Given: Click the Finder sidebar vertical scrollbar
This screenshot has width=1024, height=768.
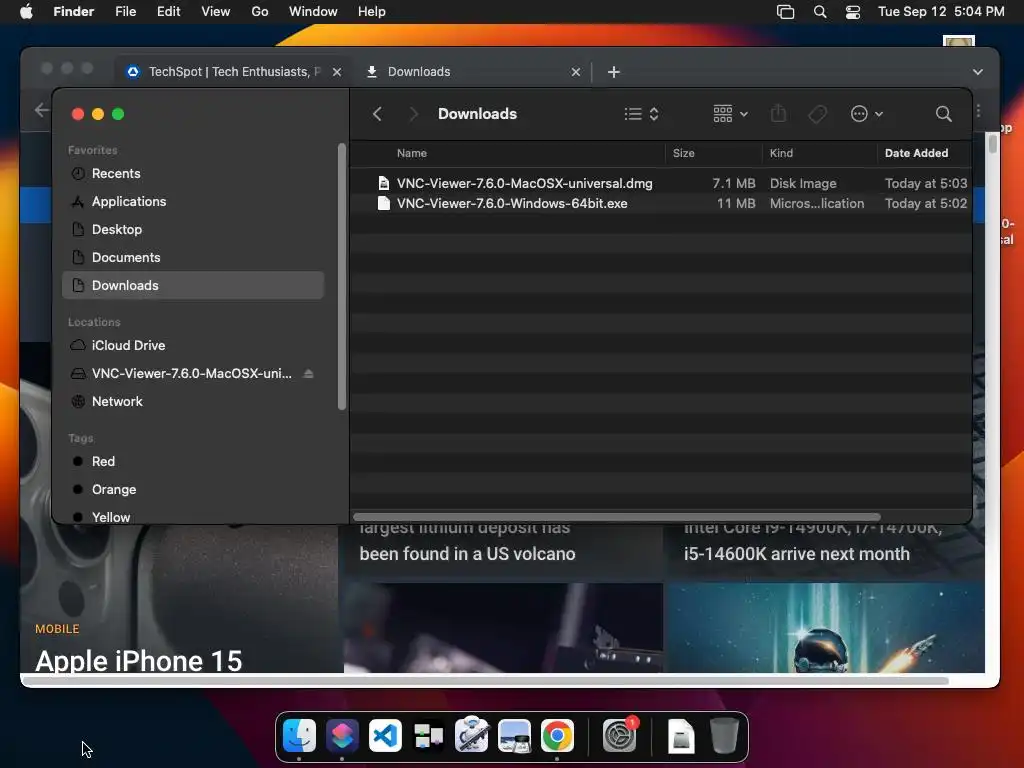Looking at the screenshot, I should [341, 276].
